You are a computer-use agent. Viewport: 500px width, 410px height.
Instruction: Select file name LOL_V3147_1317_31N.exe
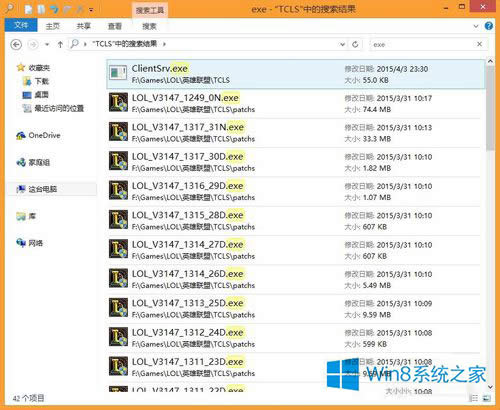coord(188,127)
